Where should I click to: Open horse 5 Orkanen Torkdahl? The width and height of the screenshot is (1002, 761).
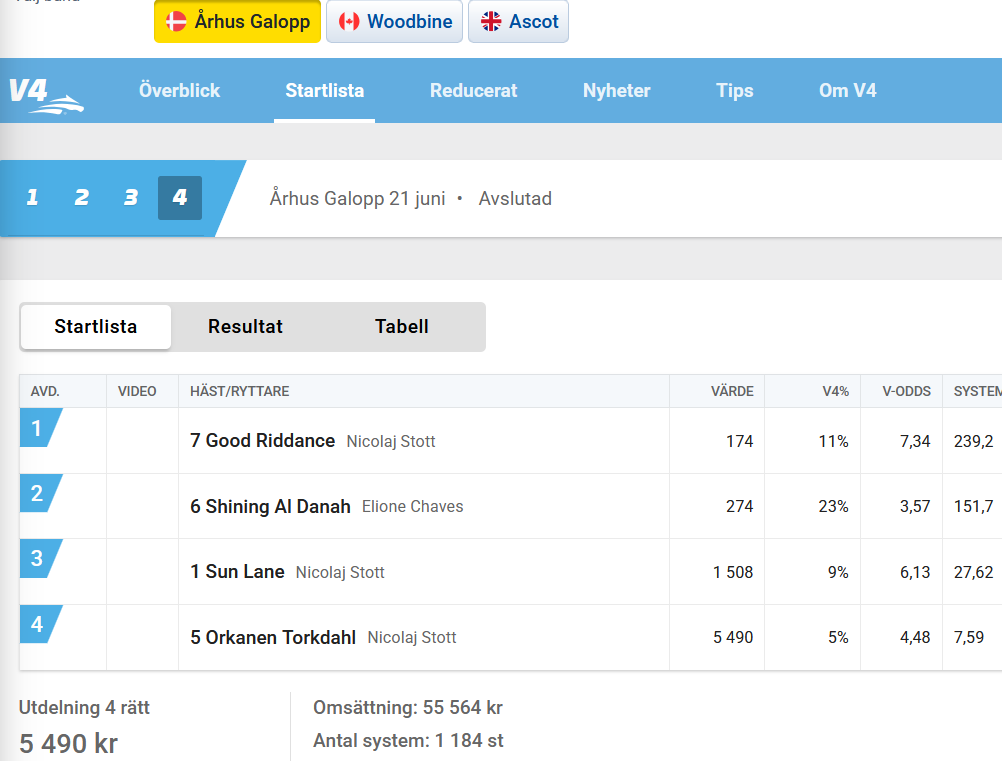pos(273,638)
